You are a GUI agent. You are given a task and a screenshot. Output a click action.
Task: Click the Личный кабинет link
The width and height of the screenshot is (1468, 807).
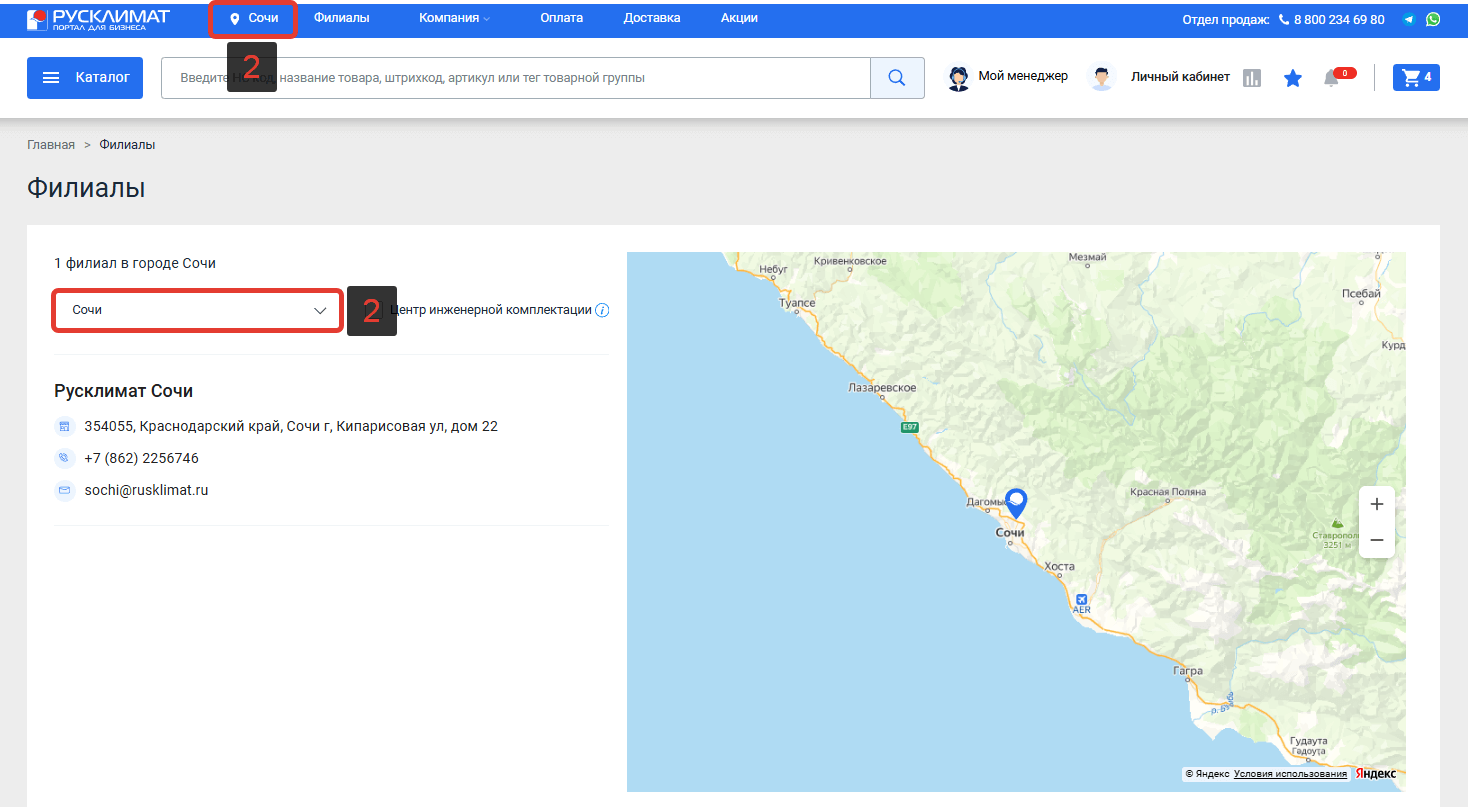pos(1180,77)
